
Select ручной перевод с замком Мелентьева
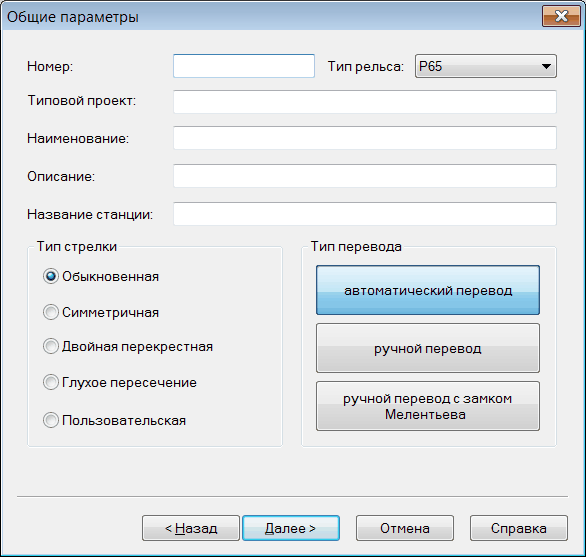click(428, 406)
